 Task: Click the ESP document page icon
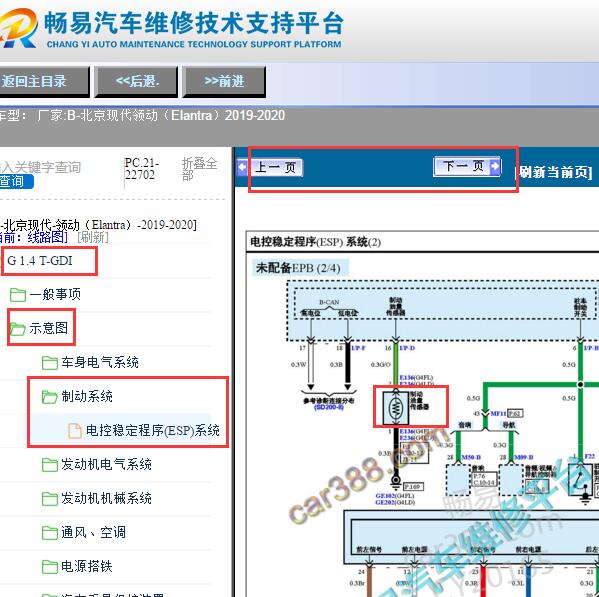click(x=74, y=430)
